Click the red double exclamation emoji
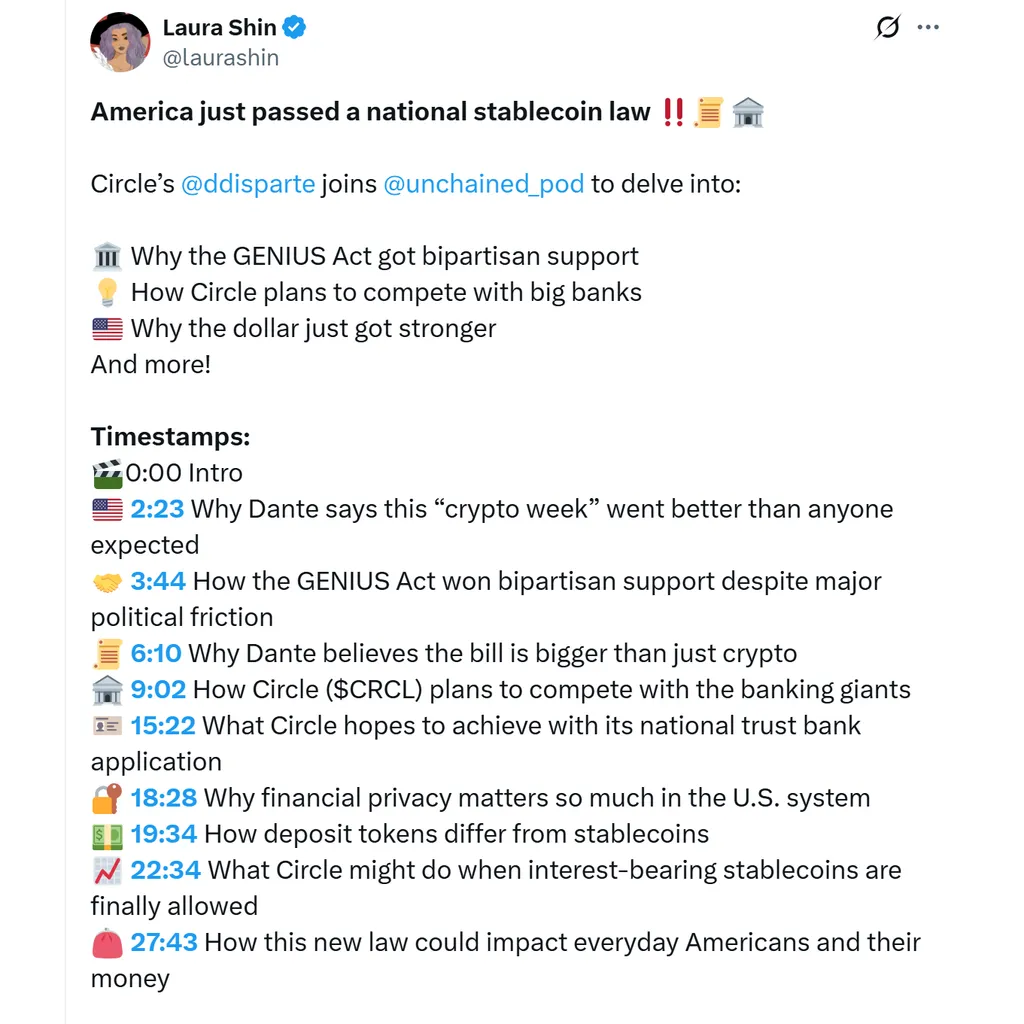Screen dimensions: 1024x1024 click(673, 112)
